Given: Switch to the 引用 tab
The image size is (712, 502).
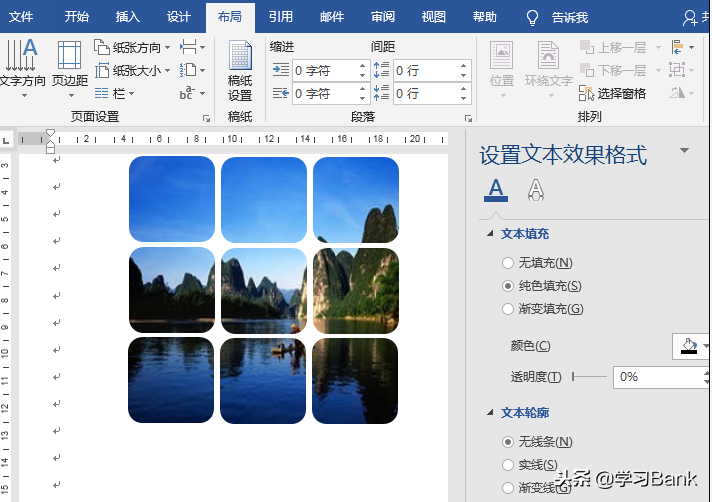Looking at the screenshot, I should click(x=281, y=17).
